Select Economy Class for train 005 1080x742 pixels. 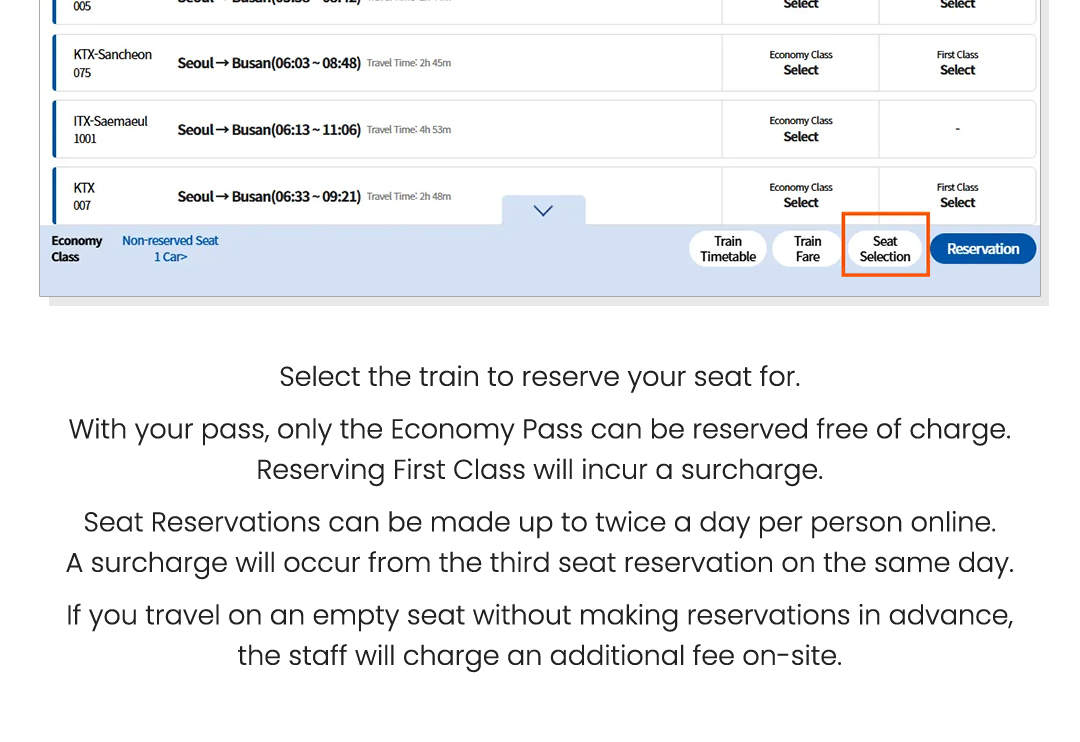(800, 6)
